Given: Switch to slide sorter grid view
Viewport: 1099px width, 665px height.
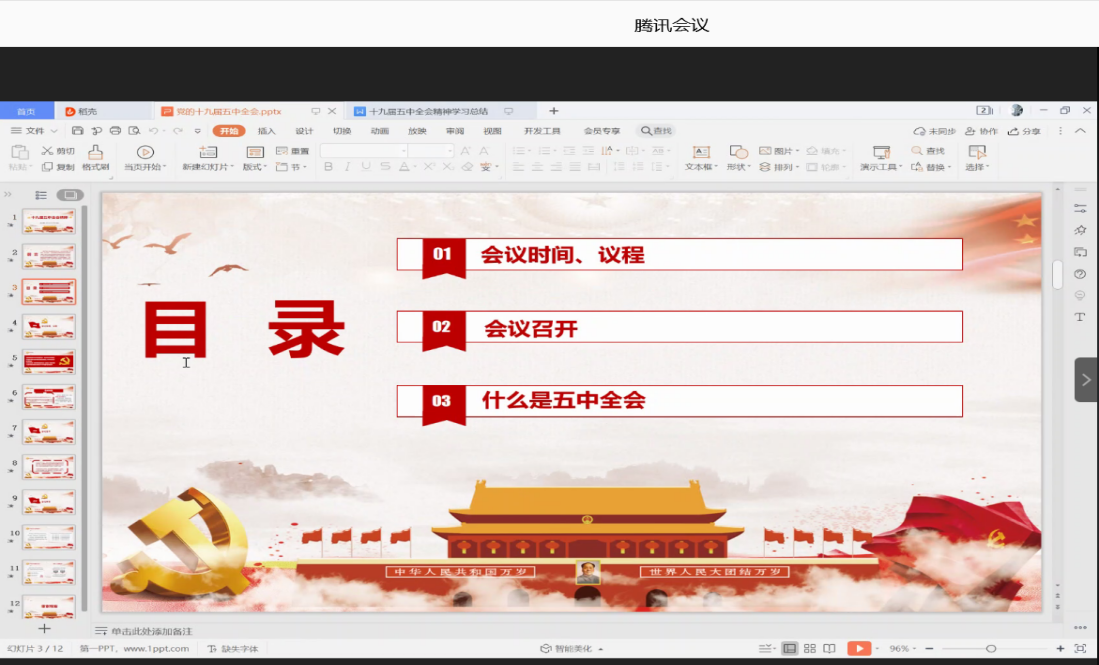Looking at the screenshot, I should tap(810, 648).
